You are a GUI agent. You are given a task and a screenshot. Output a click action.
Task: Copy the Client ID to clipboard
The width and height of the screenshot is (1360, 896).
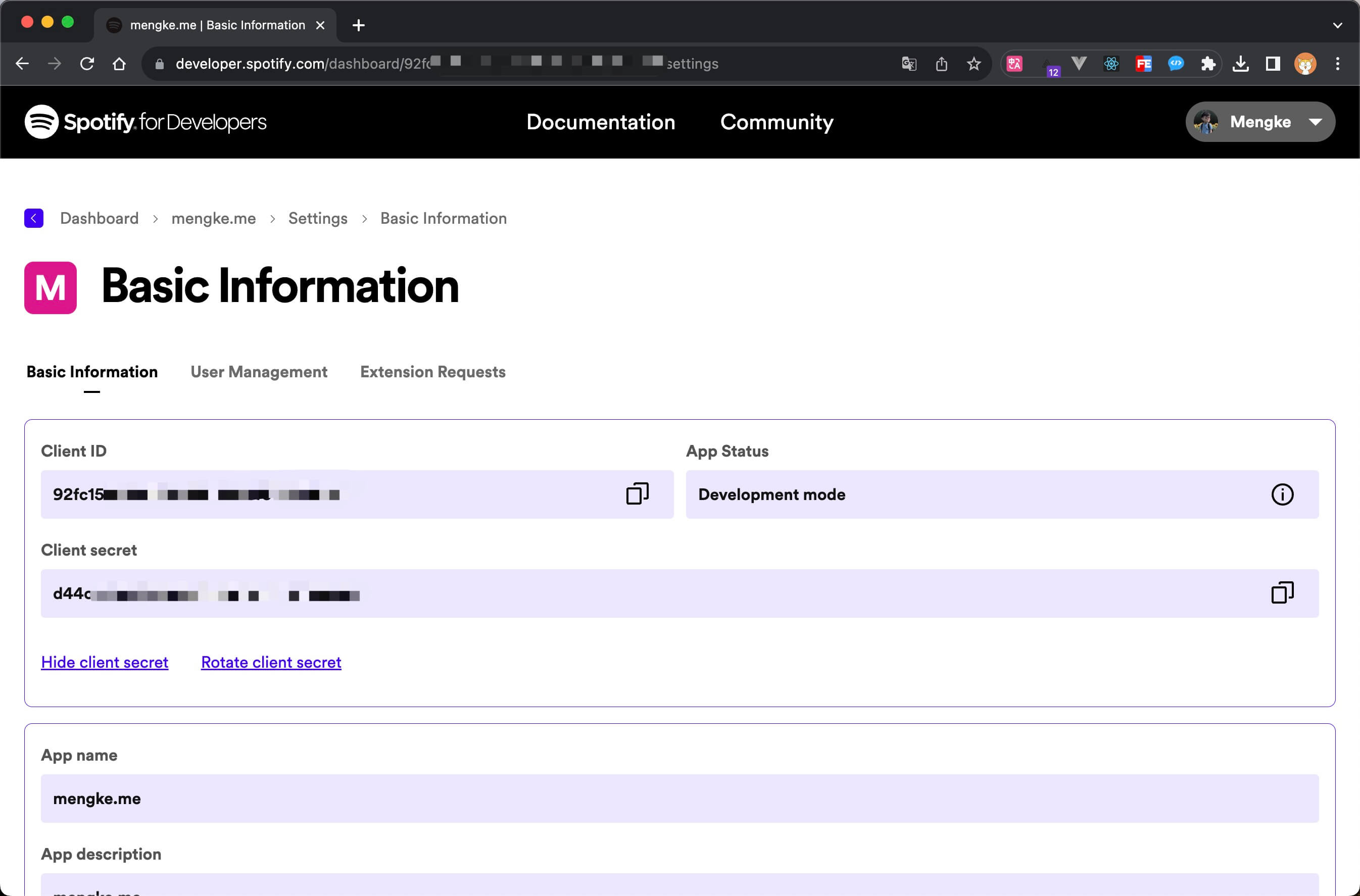click(x=637, y=494)
